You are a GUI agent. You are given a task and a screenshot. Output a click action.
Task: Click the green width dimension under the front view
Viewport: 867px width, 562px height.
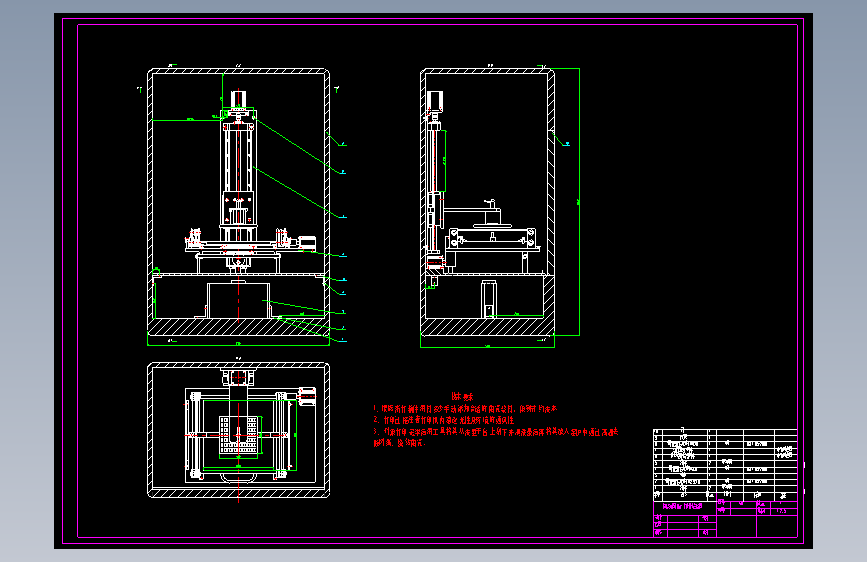tap(238, 345)
